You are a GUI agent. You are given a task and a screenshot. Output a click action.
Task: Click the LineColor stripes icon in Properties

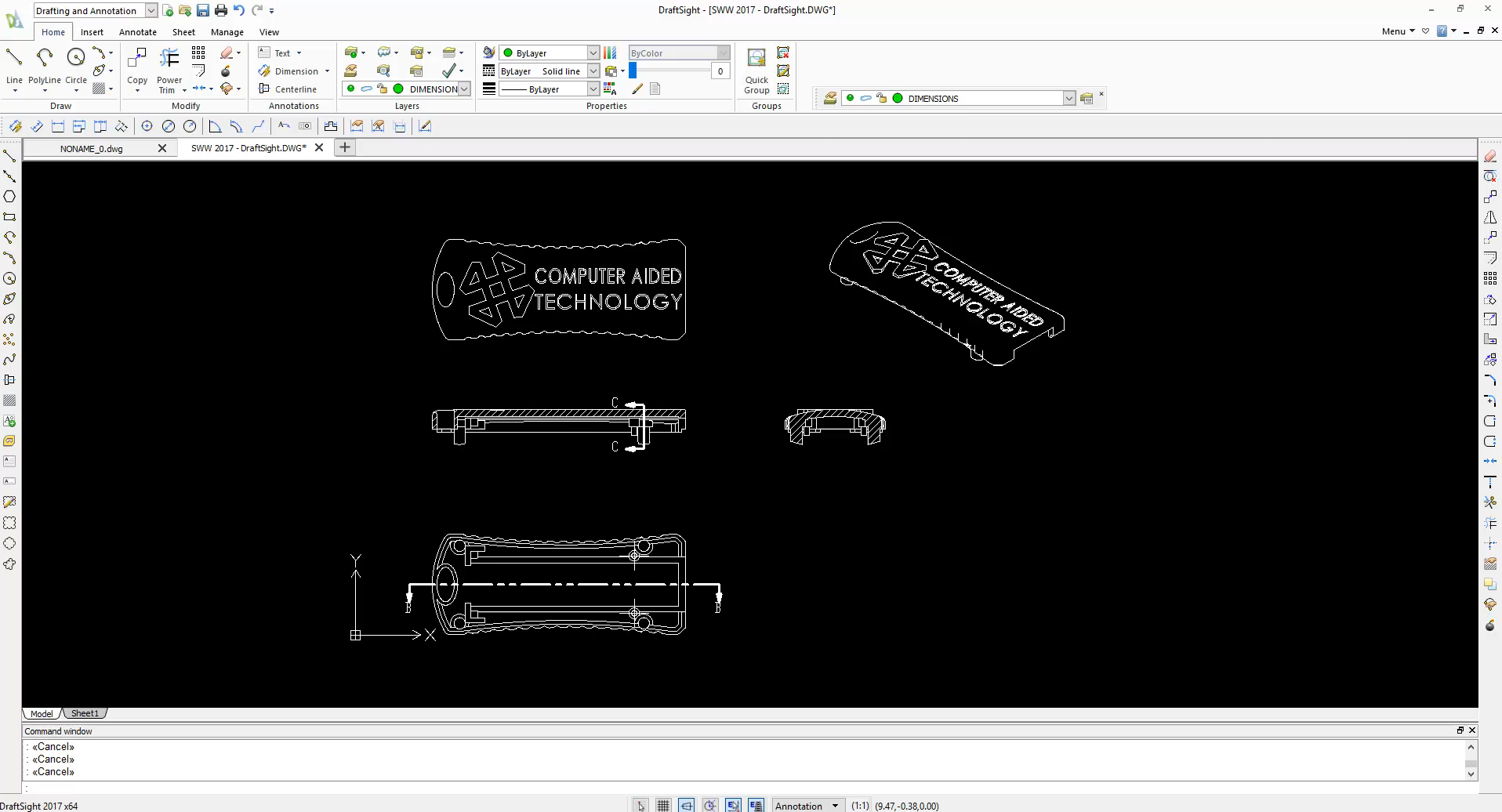pyautogui.click(x=610, y=53)
